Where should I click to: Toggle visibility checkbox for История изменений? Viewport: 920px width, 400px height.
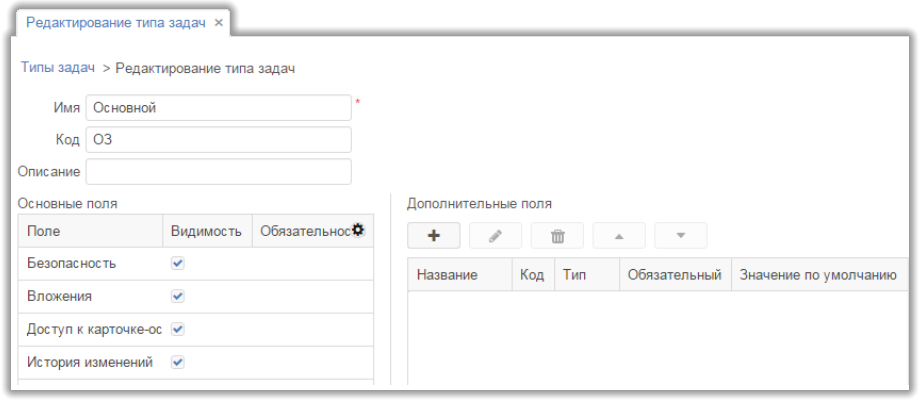[178, 362]
